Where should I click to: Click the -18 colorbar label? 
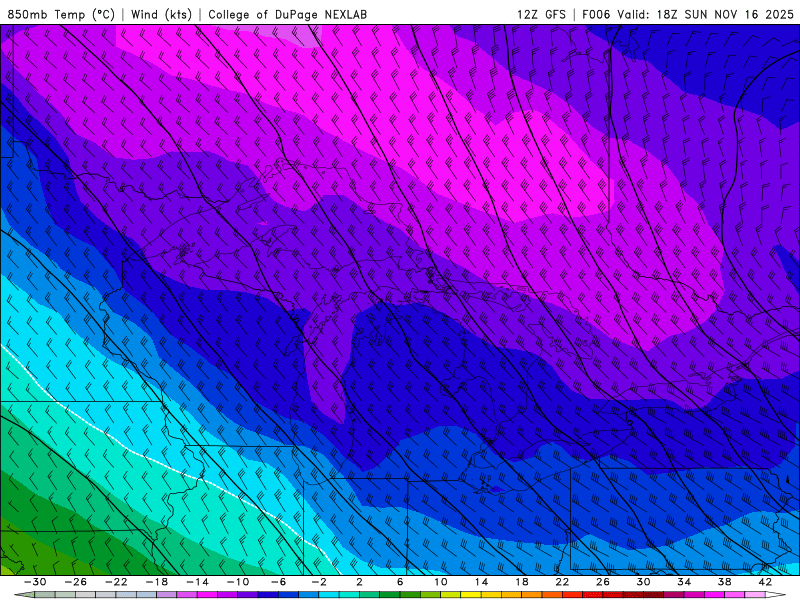point(157,582)
